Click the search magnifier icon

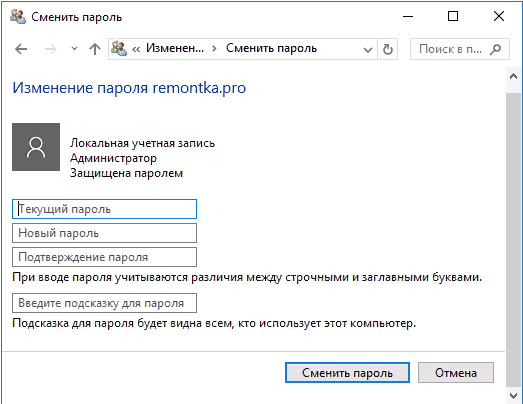tap(496, 49)
